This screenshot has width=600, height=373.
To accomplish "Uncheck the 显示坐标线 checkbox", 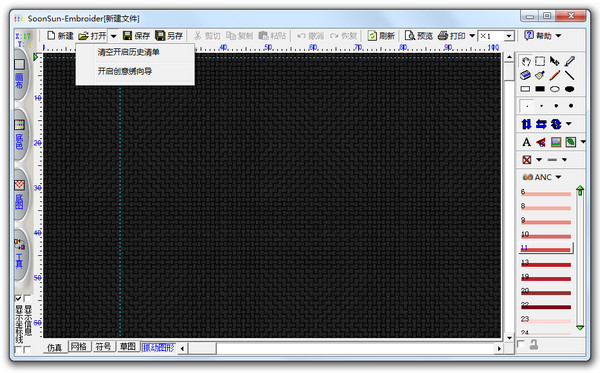I will click(x=18, y=298).
